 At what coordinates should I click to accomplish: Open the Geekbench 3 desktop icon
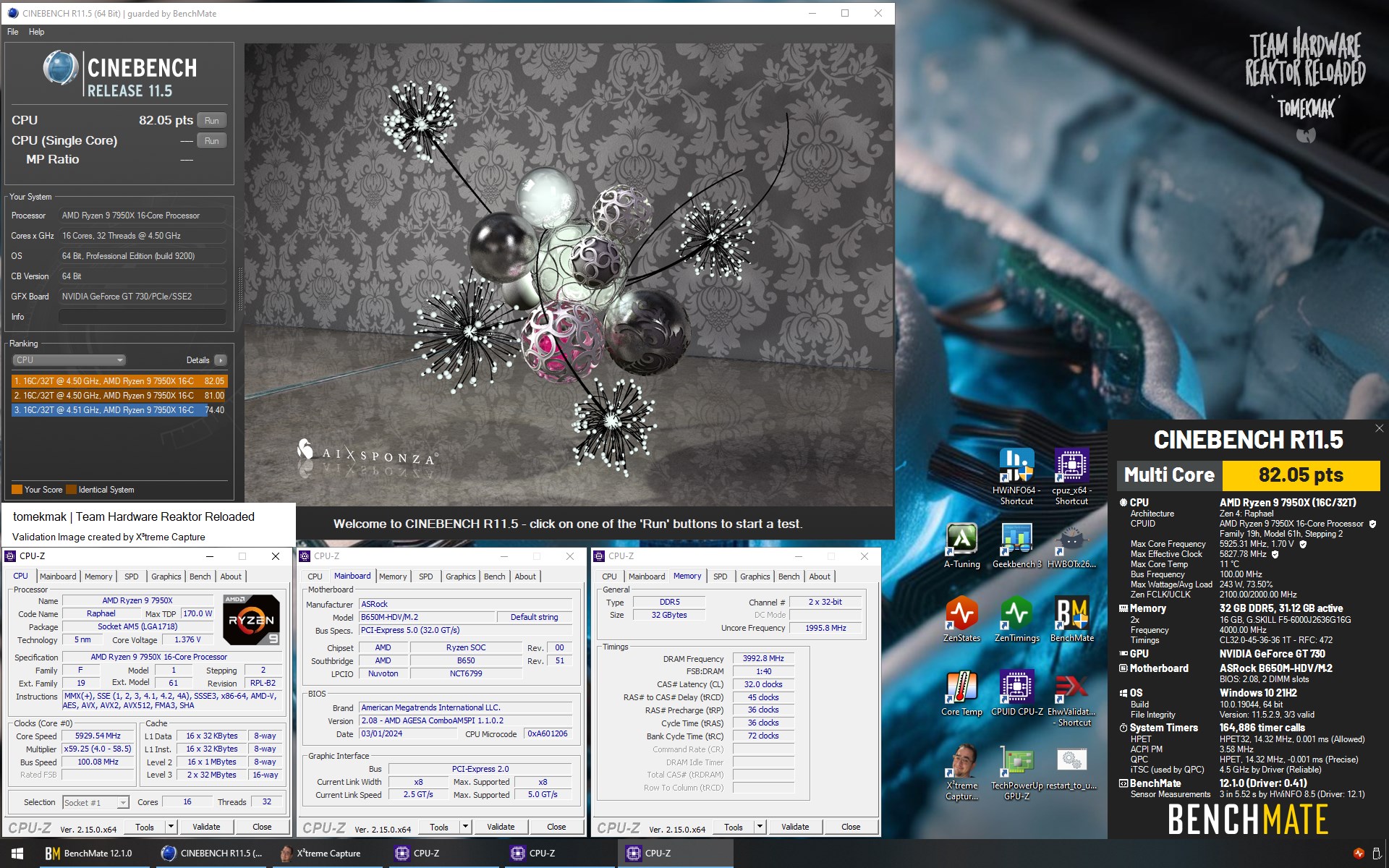pyautogui.click(x=1016, y=546)
